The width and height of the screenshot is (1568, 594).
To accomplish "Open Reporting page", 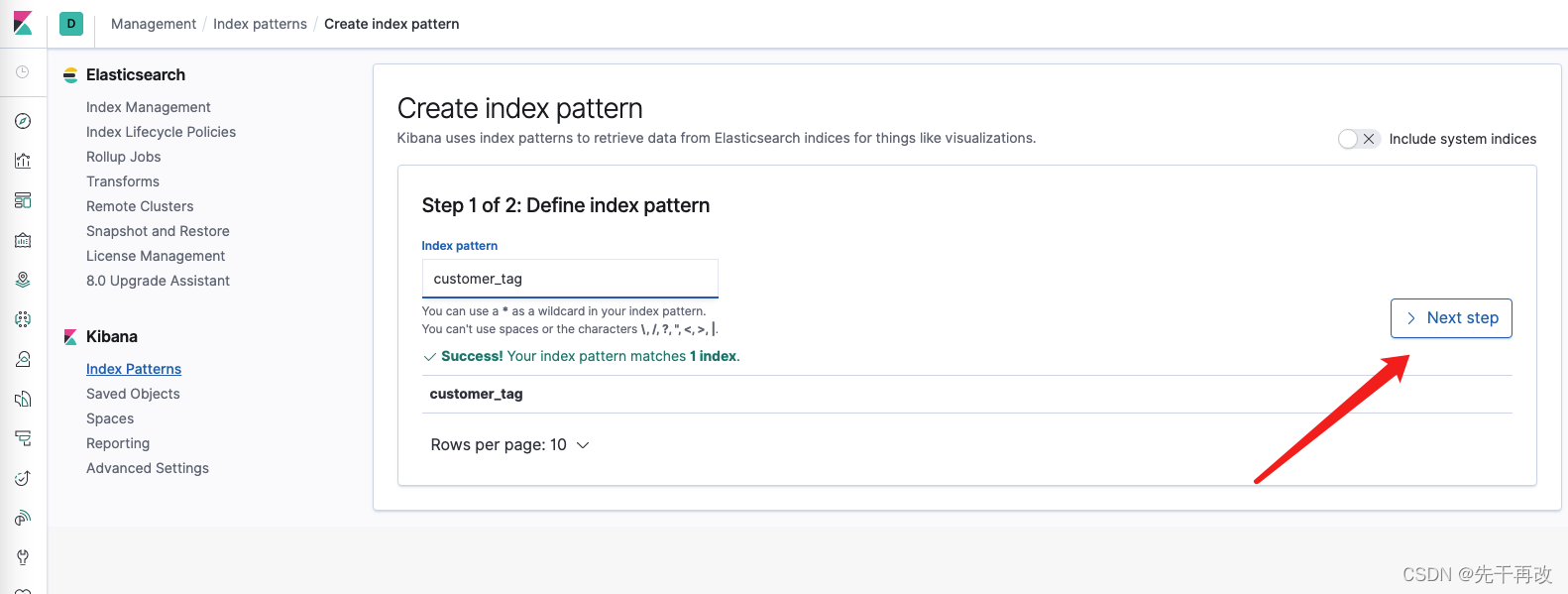I will (x=118, y=443).
